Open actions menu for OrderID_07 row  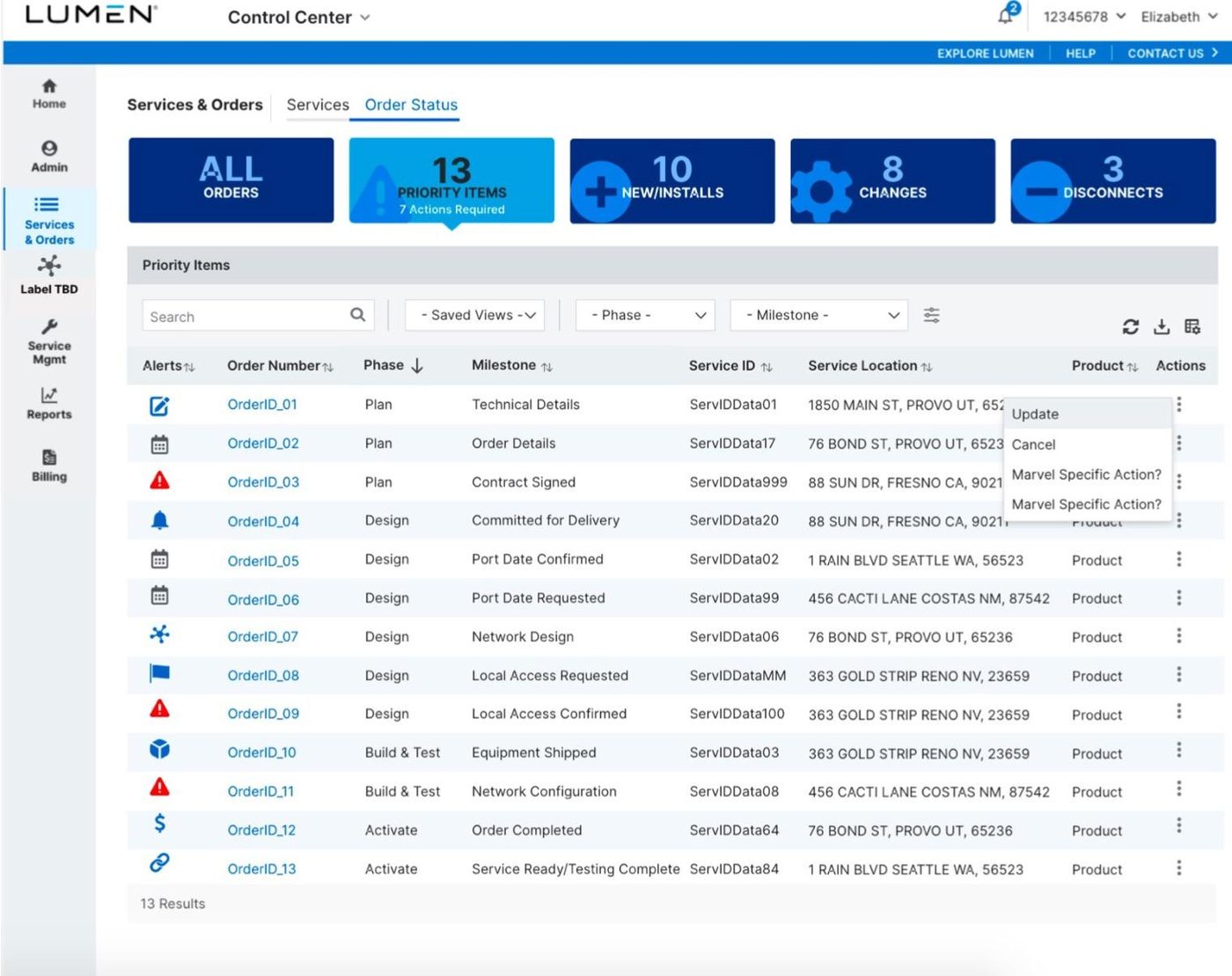click(x=1179, y=636)
